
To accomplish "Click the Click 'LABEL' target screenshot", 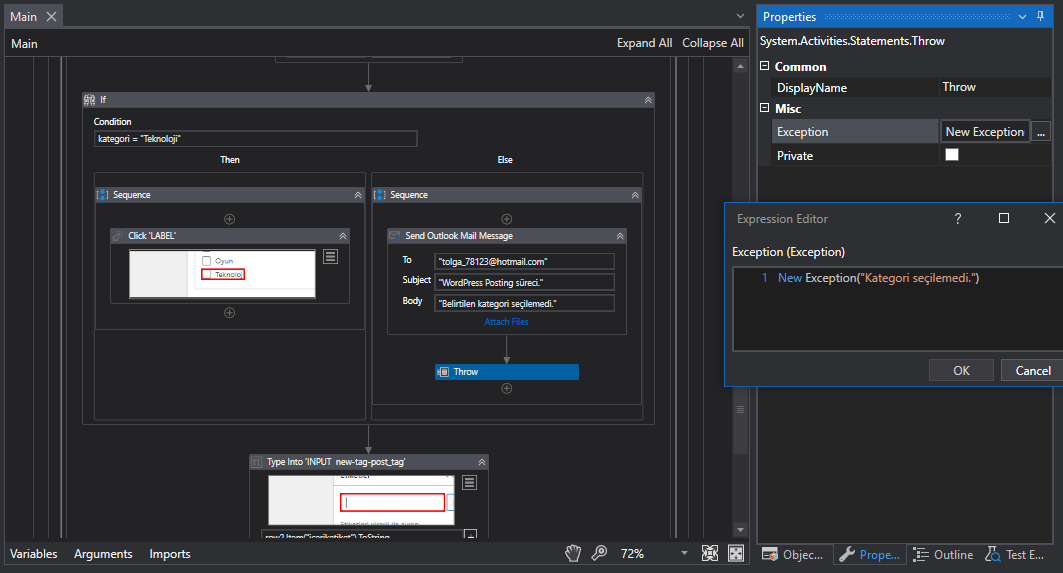I will [x=222, y=274].
